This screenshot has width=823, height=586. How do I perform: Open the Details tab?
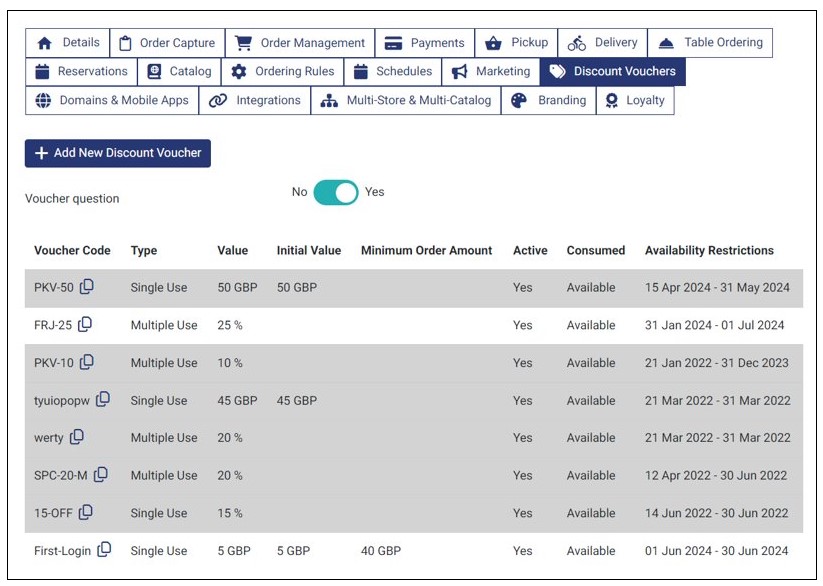[x=68, y=43]
